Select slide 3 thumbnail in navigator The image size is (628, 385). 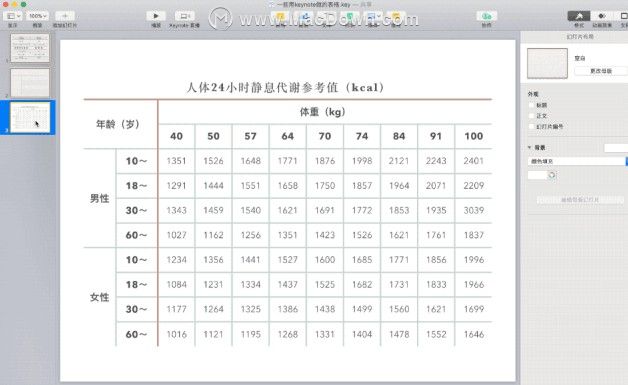pos(30,117)
